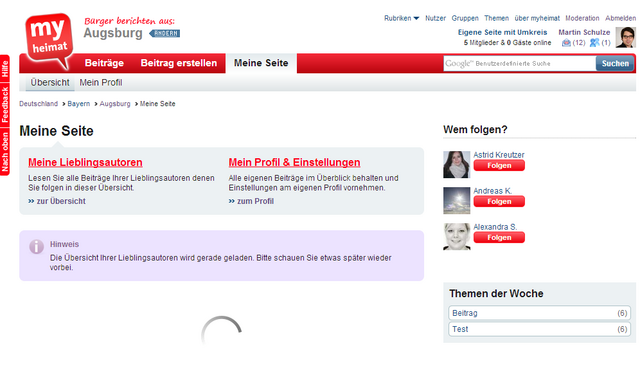Open the Andreas K. name link

coord(493,191)
